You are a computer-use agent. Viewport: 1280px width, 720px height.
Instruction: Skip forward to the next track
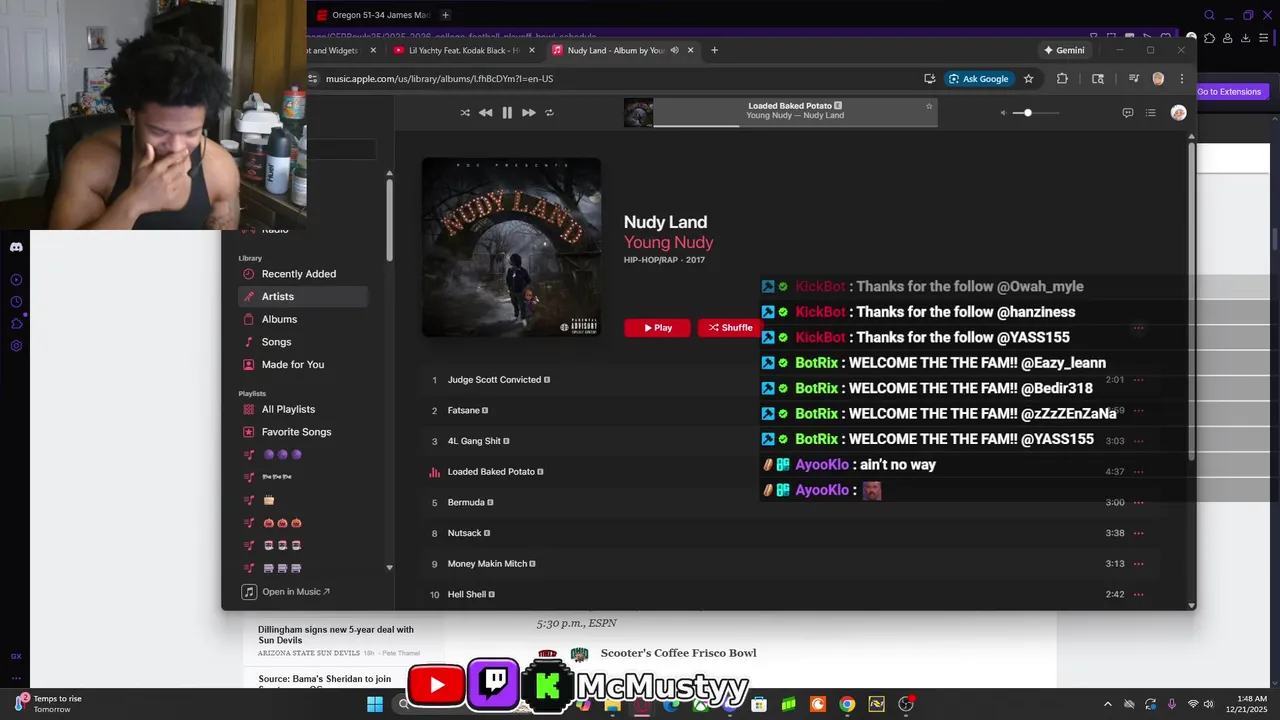pos(528,113)
